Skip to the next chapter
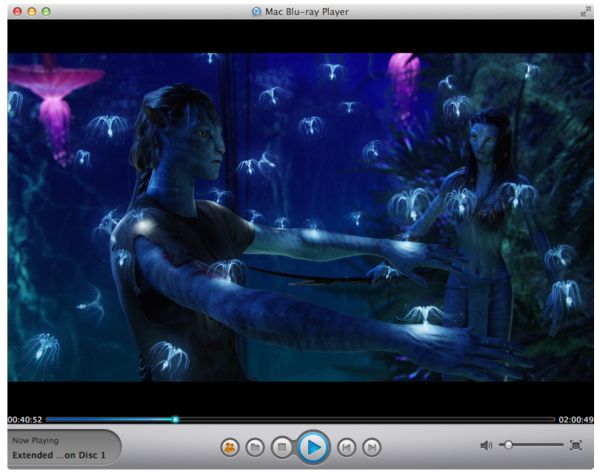This screenshot has width=600, height=474. point(371,447)
